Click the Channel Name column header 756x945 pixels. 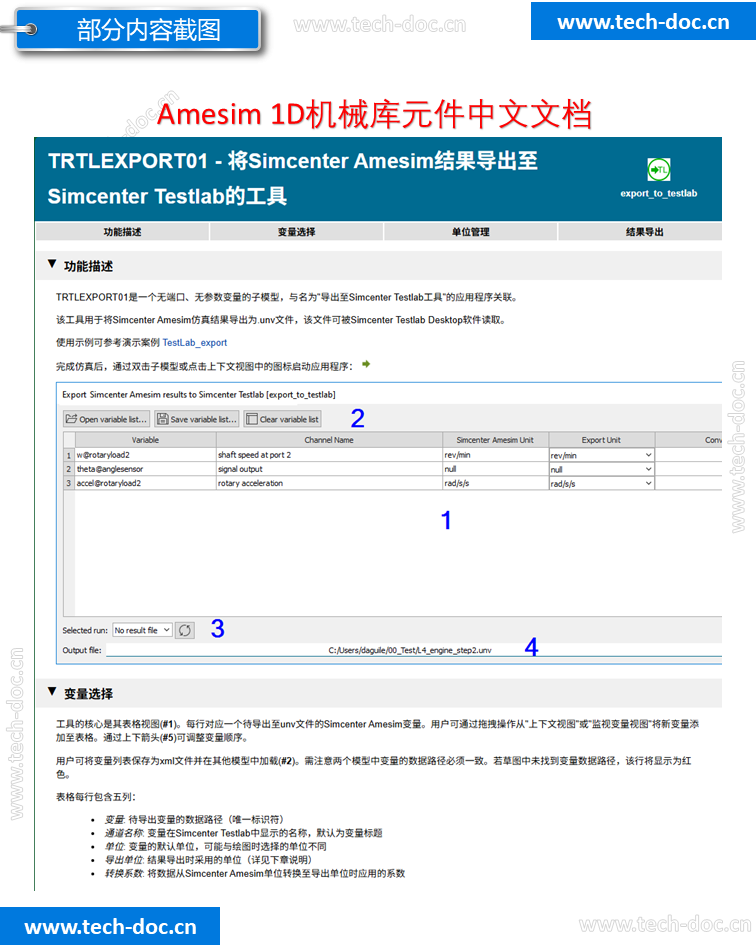[x=329, y=440]
